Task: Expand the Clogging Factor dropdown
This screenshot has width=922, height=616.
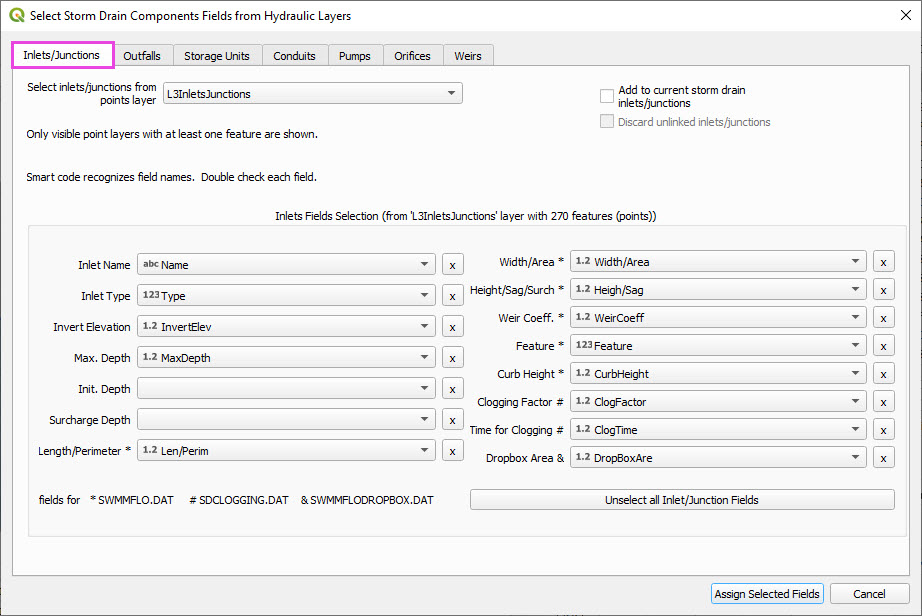Action: click(717, 402)
